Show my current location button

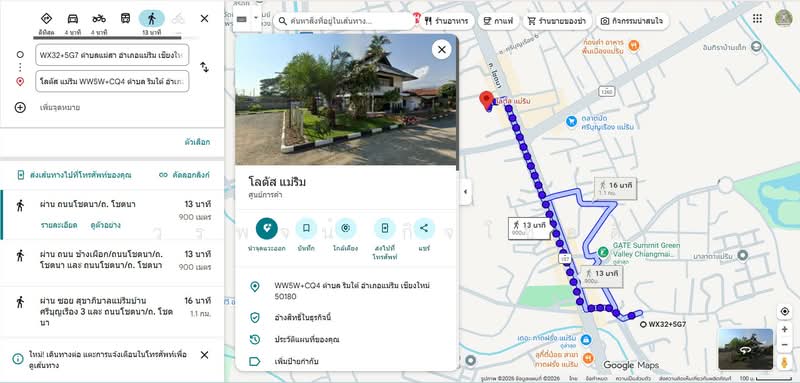784,312
